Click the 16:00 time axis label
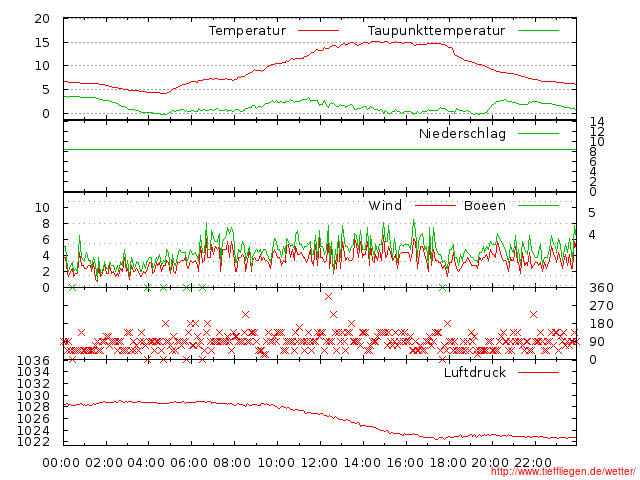Image resolution: width=640 pixels, height=480 pixels. click(x=405, y=463)
